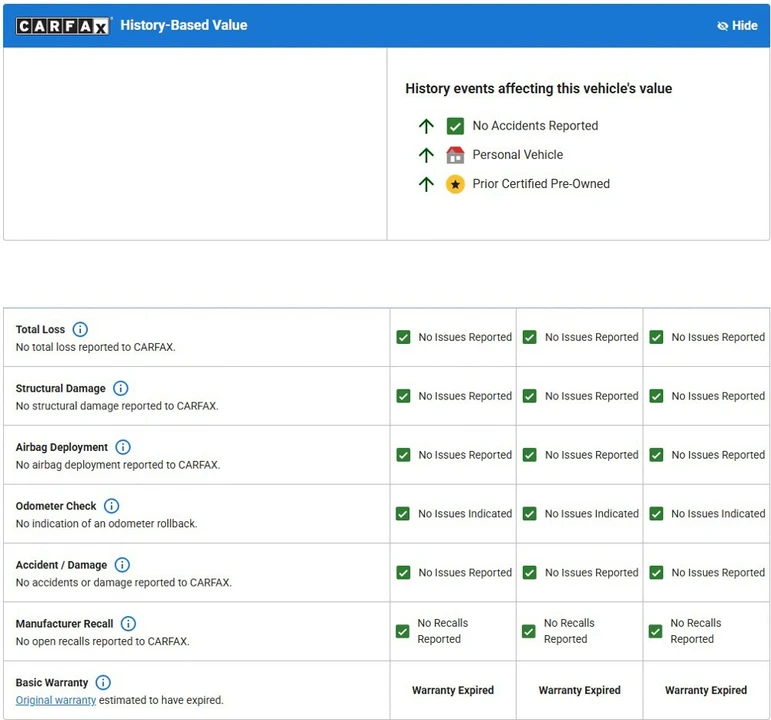This screenshot has height=720, width=771.
Task: Click the 'Basic Warranty' row title
Action: coord(52,683)
